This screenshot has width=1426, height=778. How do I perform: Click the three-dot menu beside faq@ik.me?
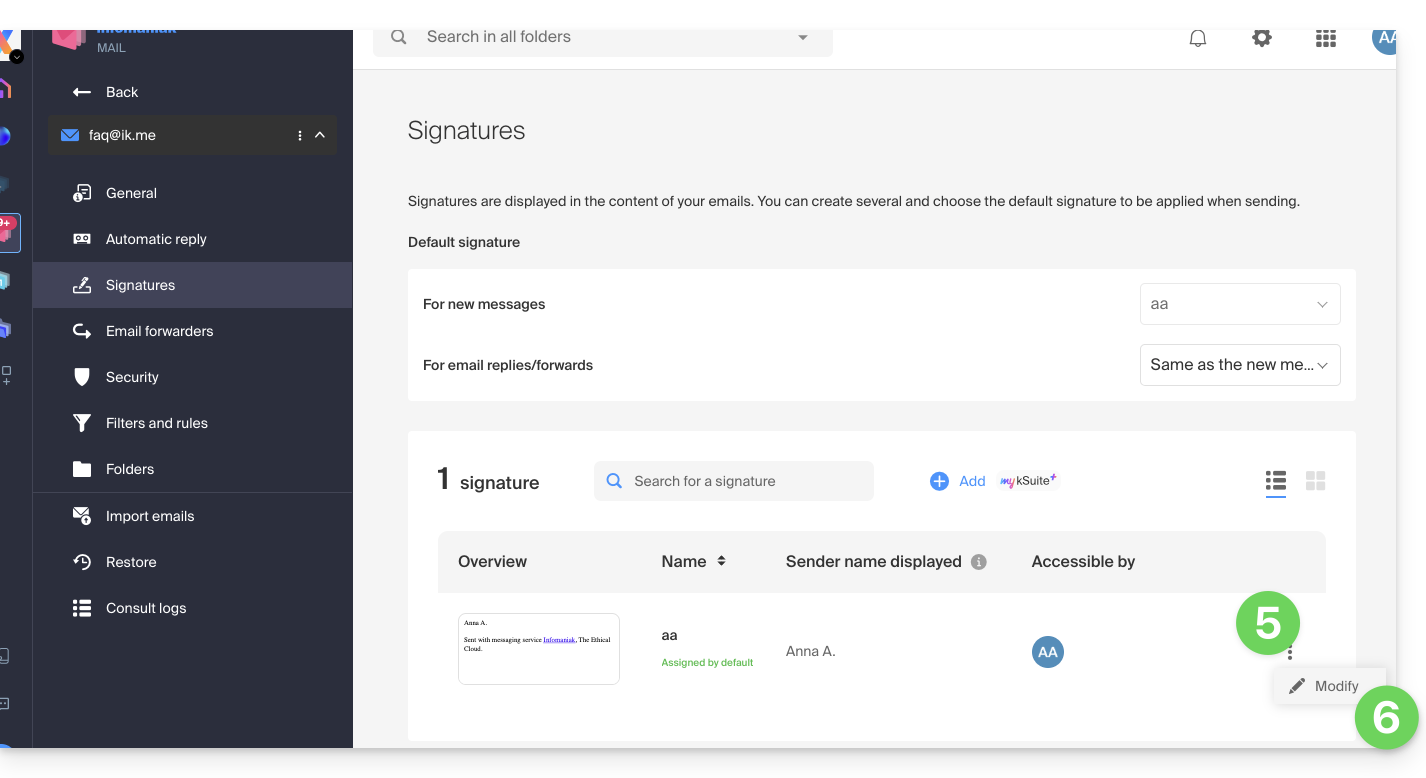click(300, 136)
